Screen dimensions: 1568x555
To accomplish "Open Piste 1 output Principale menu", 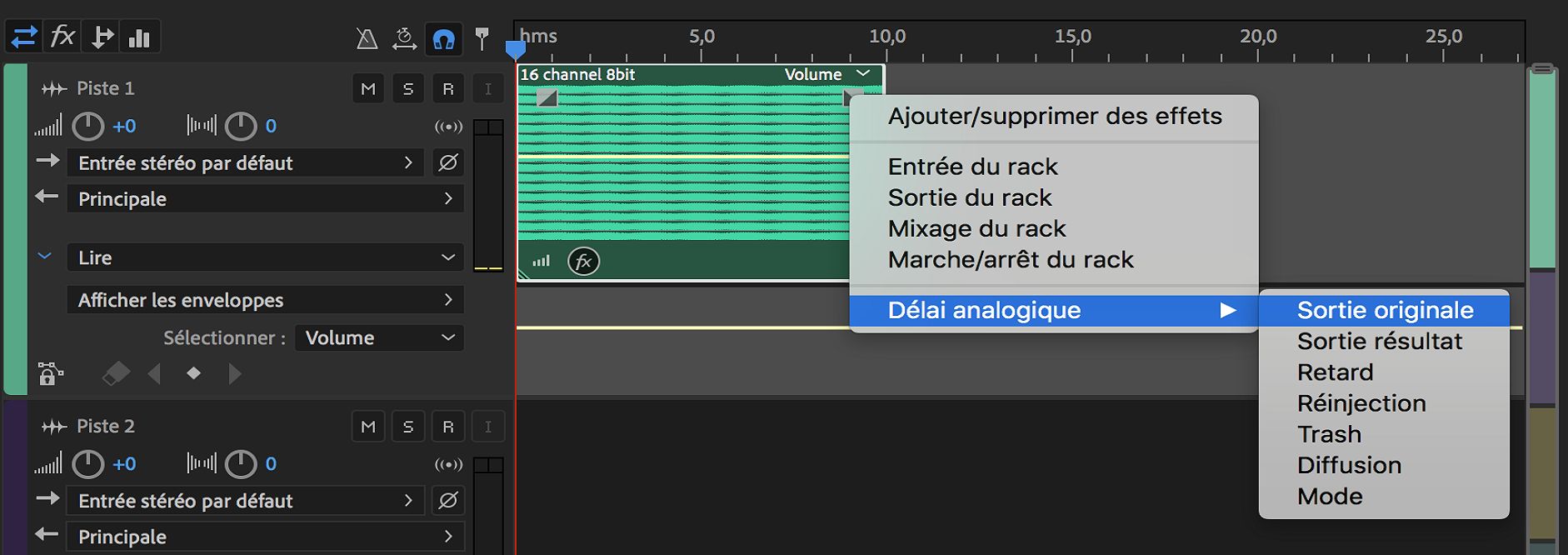I will click(266, 198).
